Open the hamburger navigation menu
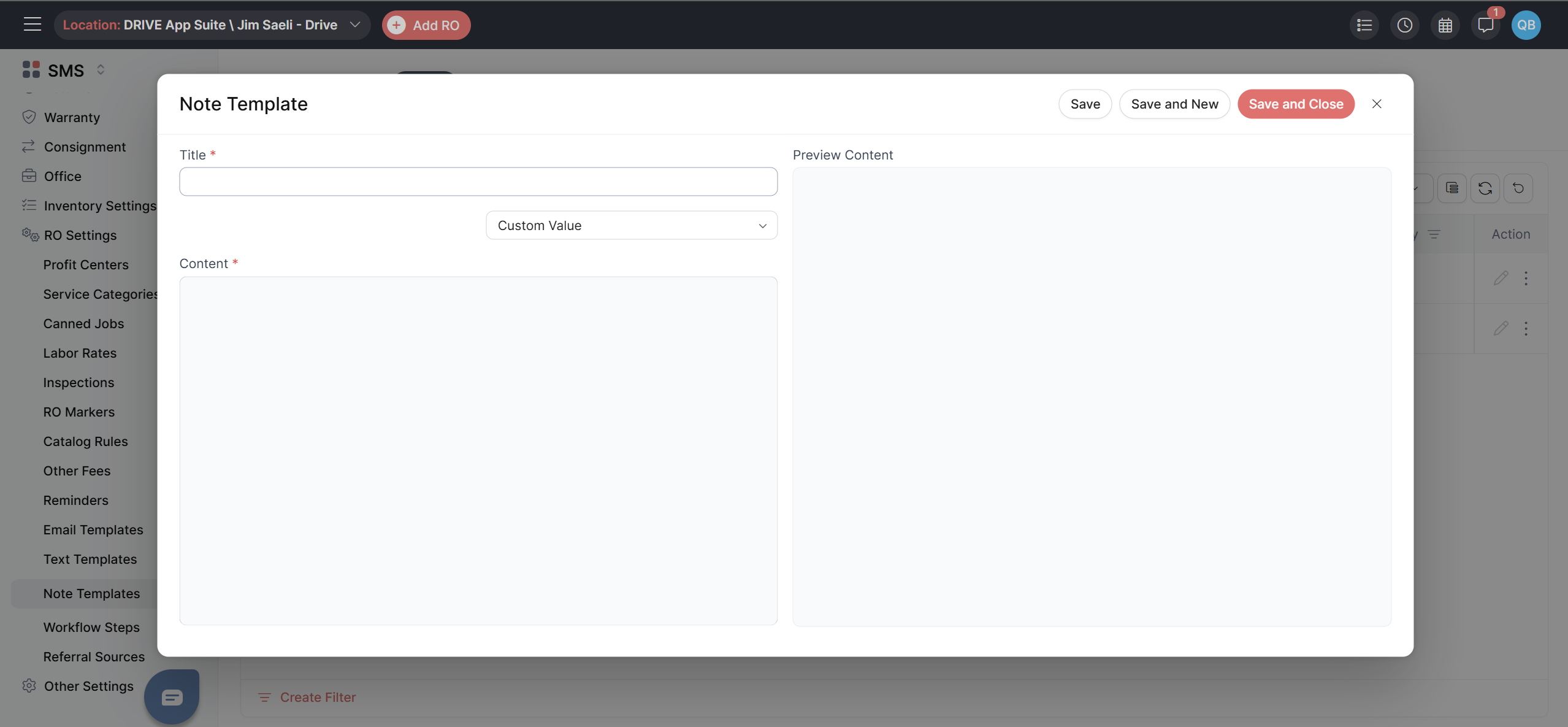Viewport: 1568px width, 727px height. click(32, 25)
